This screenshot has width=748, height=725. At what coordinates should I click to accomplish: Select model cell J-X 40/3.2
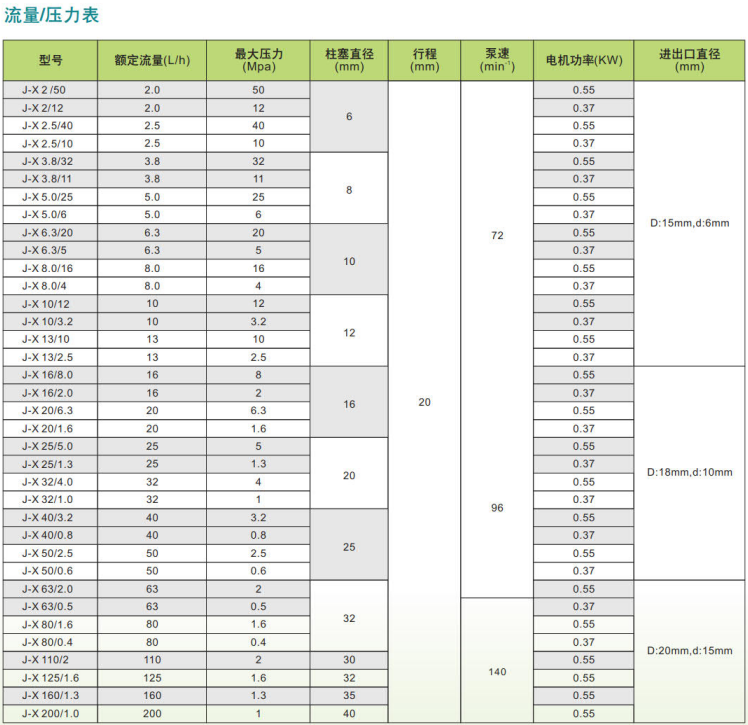click(x=51, y=518)
